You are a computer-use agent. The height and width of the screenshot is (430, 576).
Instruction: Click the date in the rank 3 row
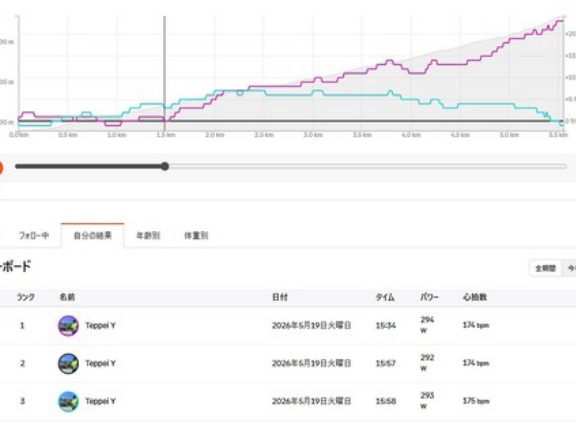(x=312, y=401)
